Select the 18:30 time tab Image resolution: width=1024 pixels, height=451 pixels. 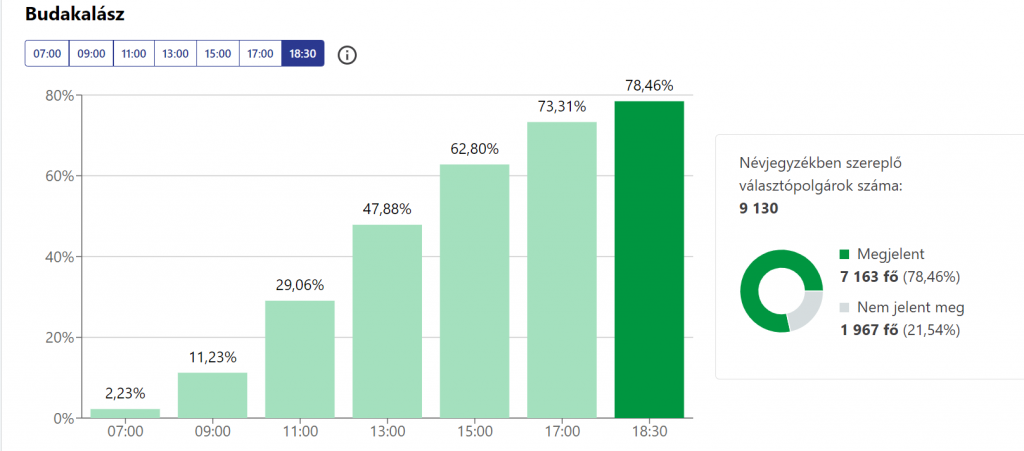pyautogui.click(x=302, y=54)
